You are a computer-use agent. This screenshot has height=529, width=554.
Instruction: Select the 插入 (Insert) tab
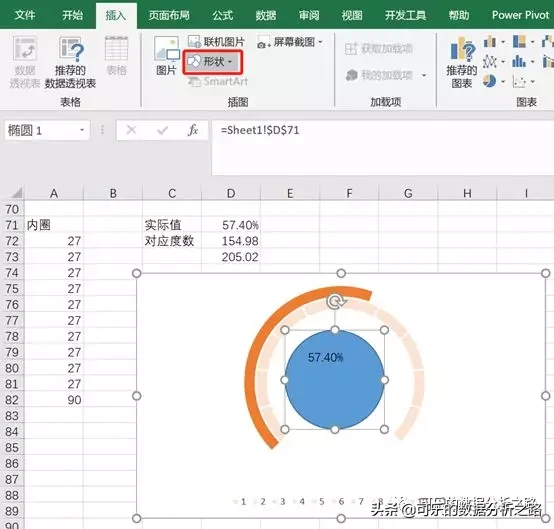pos(116,15)
